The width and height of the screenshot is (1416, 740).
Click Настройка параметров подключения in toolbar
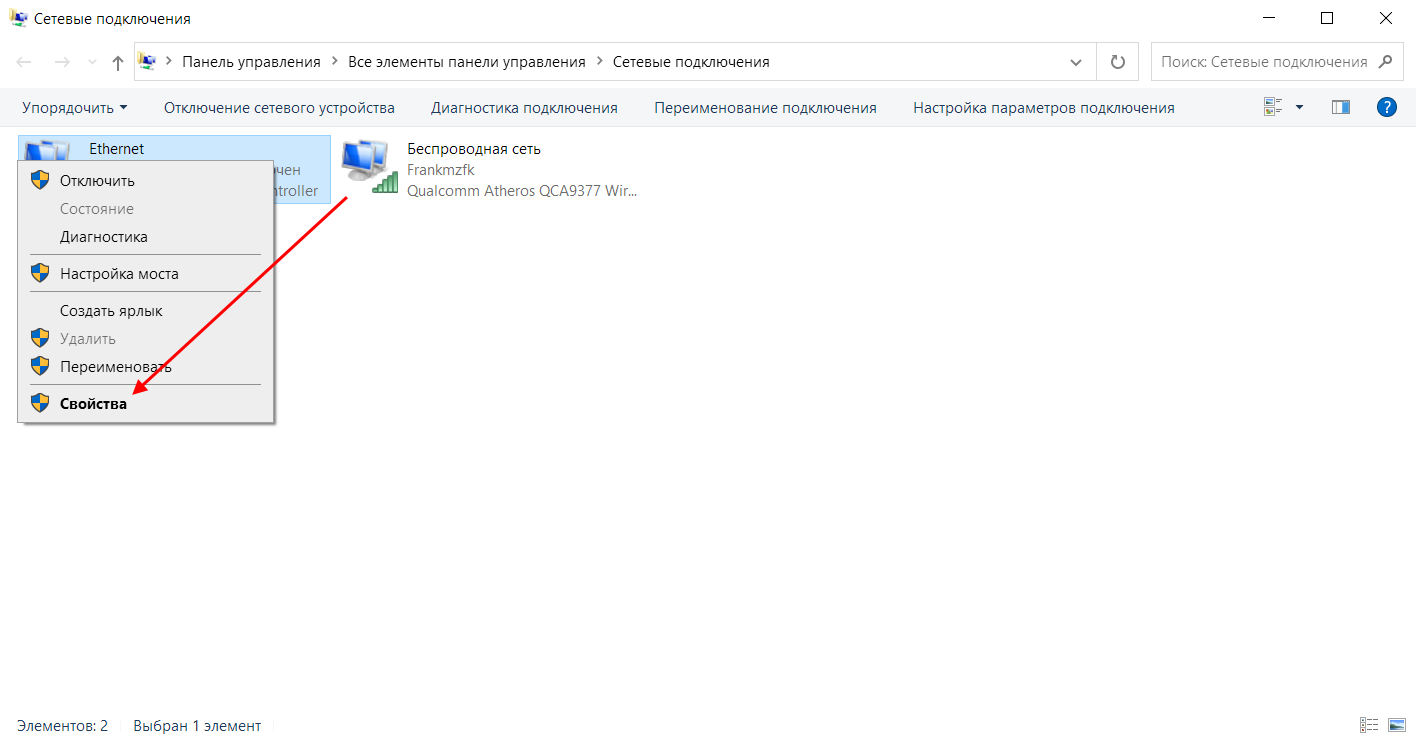1044,108
